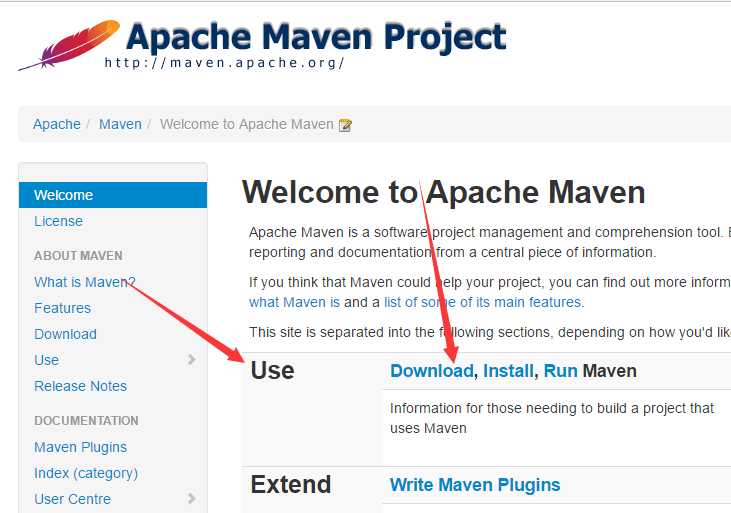Open Features in the sidebar
This screenshot has width=731, height=513.
pyautogui.click(x=62, y=308)
